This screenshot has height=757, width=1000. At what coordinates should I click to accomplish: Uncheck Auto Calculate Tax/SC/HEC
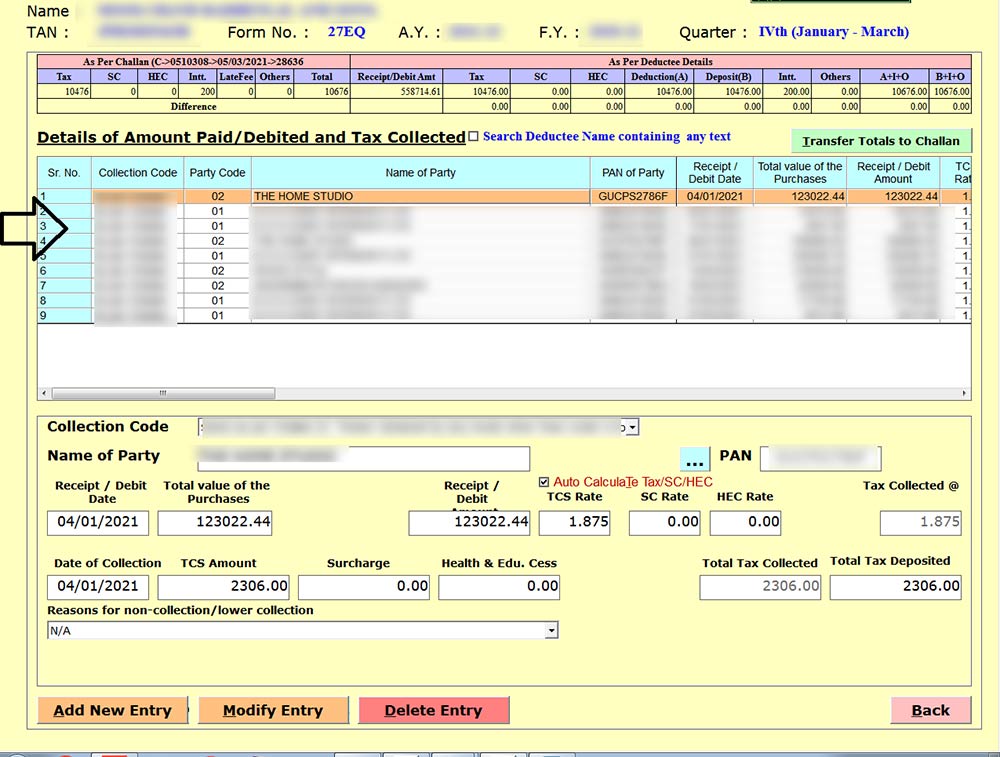coord(544,482)
